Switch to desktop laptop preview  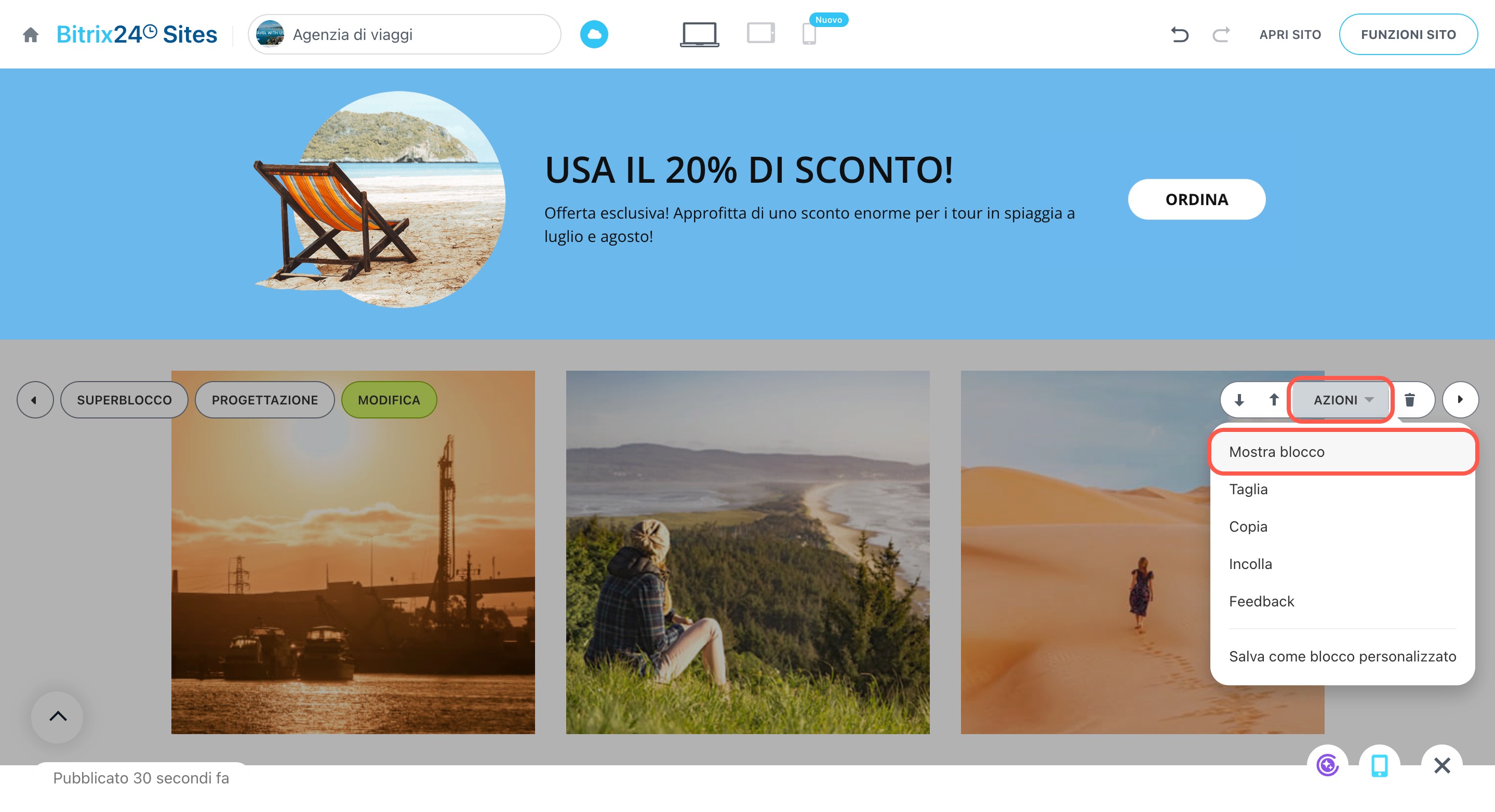click(x=699, y=34)
